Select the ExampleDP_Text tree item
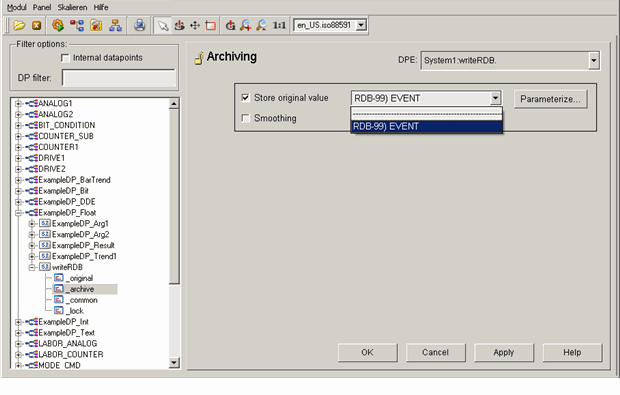The height and width of the screenshot is (395, 620). 66,333
